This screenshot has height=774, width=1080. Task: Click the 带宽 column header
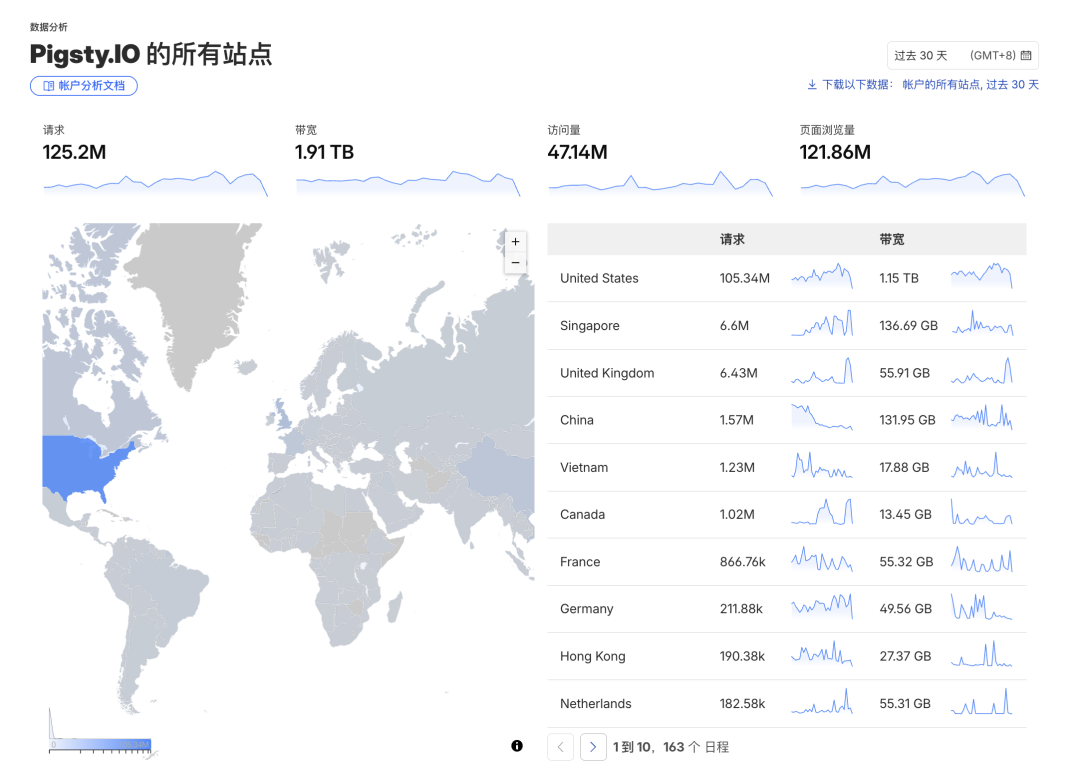[892, 240]
